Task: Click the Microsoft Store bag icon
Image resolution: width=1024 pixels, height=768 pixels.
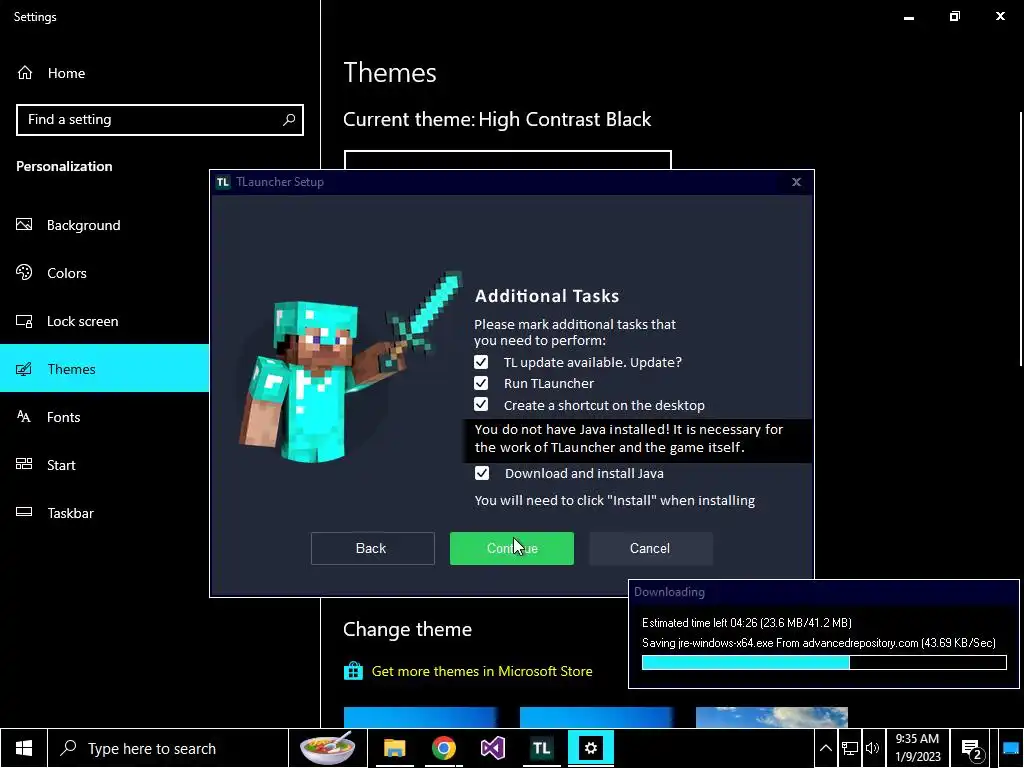Action: point(353,671)
